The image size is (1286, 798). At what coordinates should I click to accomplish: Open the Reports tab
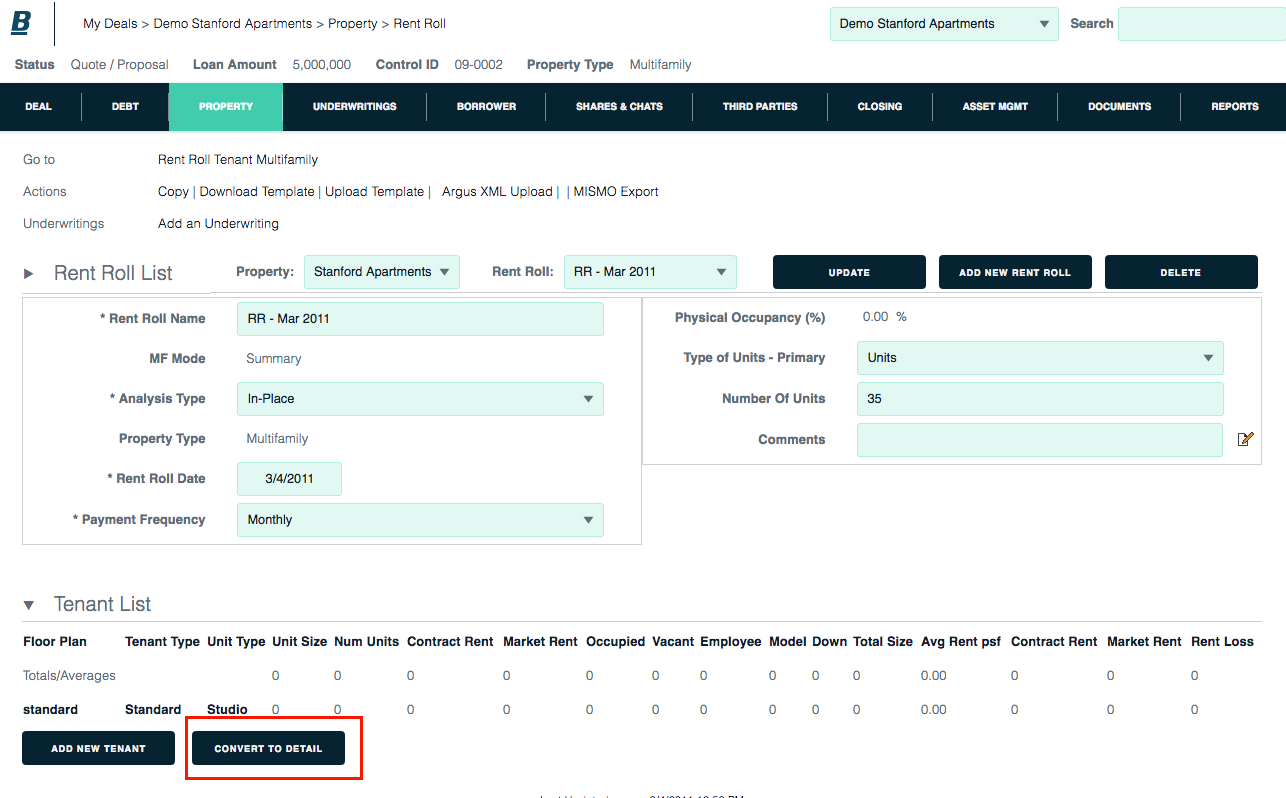(x=1235, y=106)
